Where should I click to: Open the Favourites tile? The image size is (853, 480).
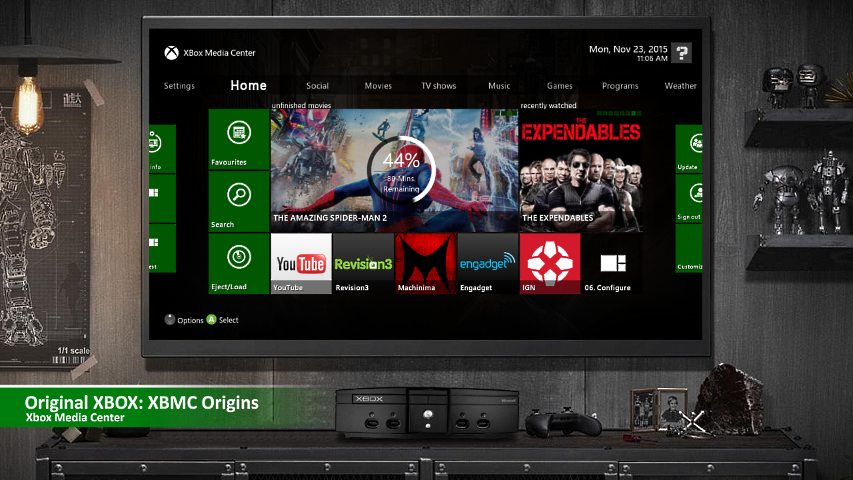click(238, 139)
